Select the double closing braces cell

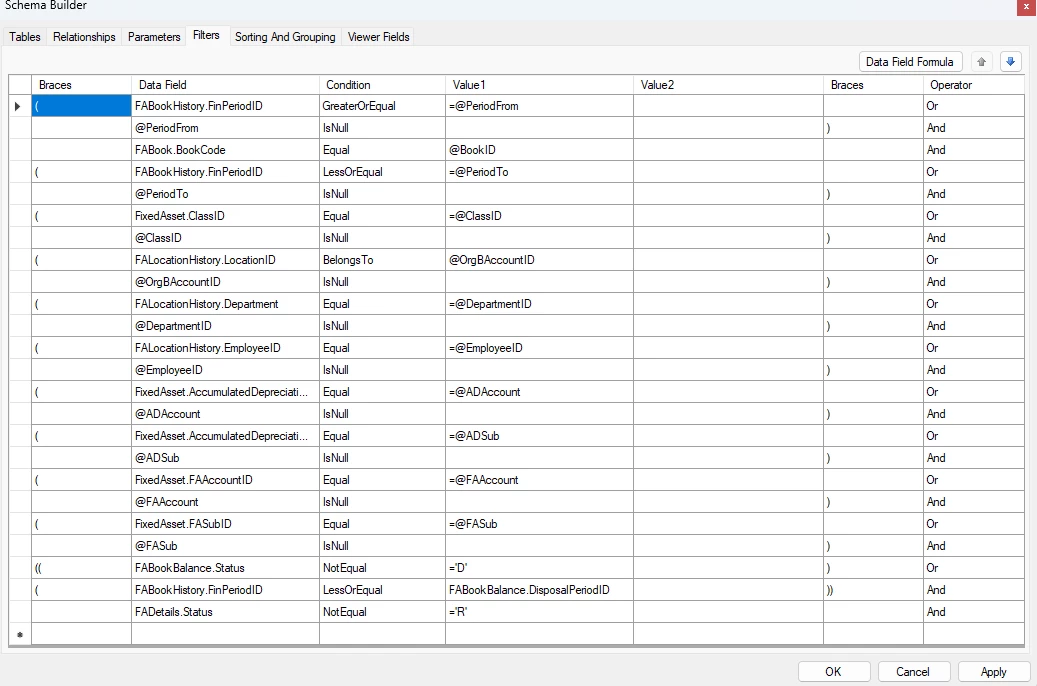pyautogui.click(x=873, y=589)
